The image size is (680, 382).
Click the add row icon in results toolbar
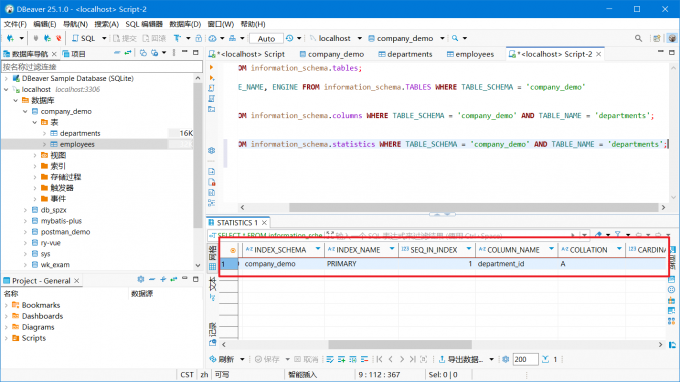tap(342, 359)
